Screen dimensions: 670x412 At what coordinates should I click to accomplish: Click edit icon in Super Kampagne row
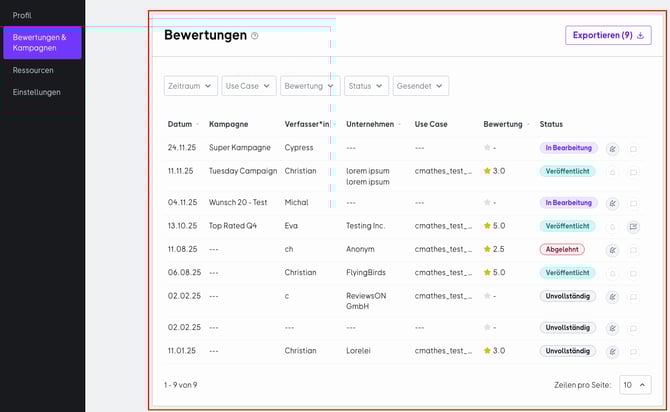612,148
